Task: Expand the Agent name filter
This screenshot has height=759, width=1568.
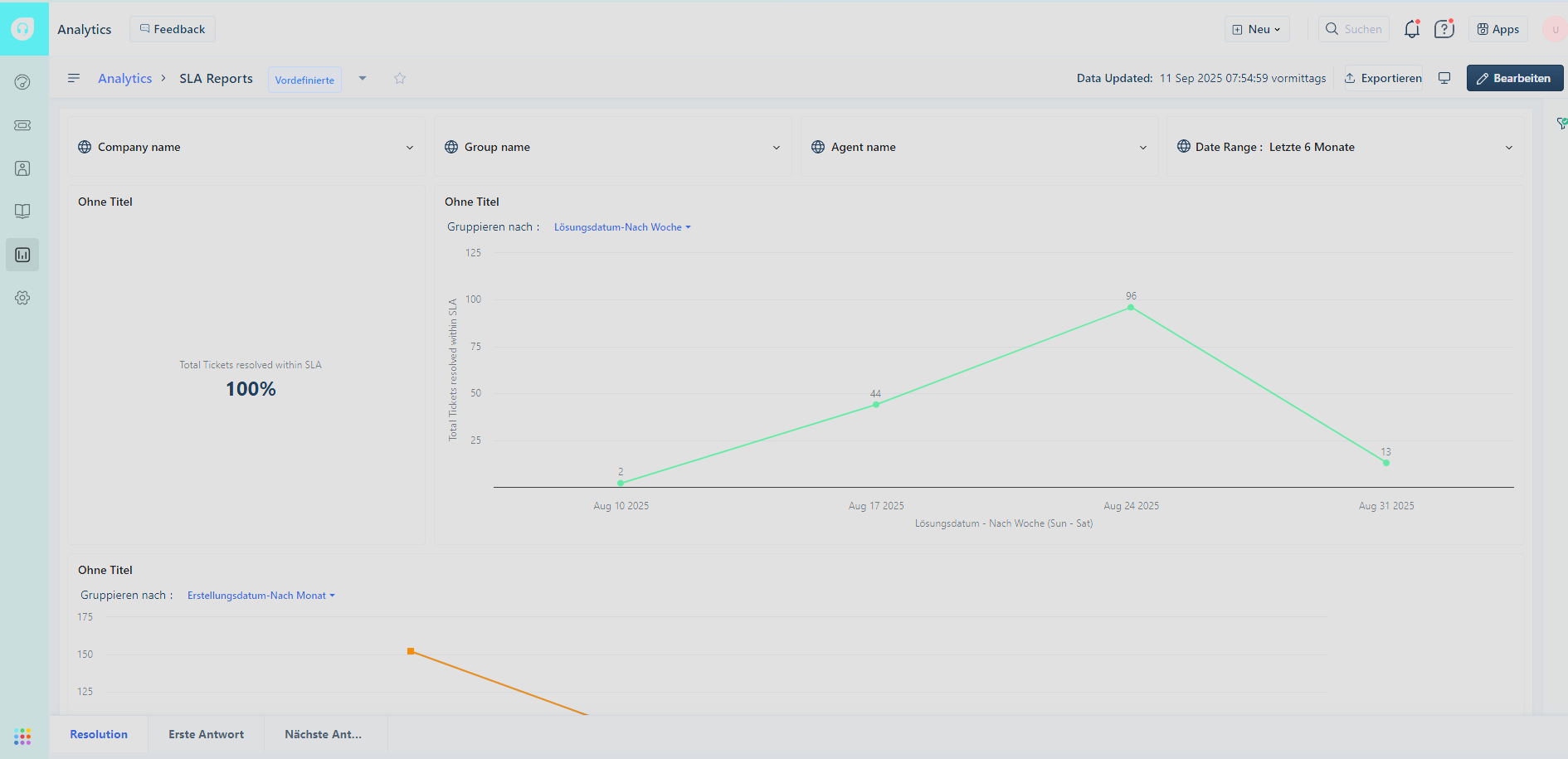Action: 979,147
